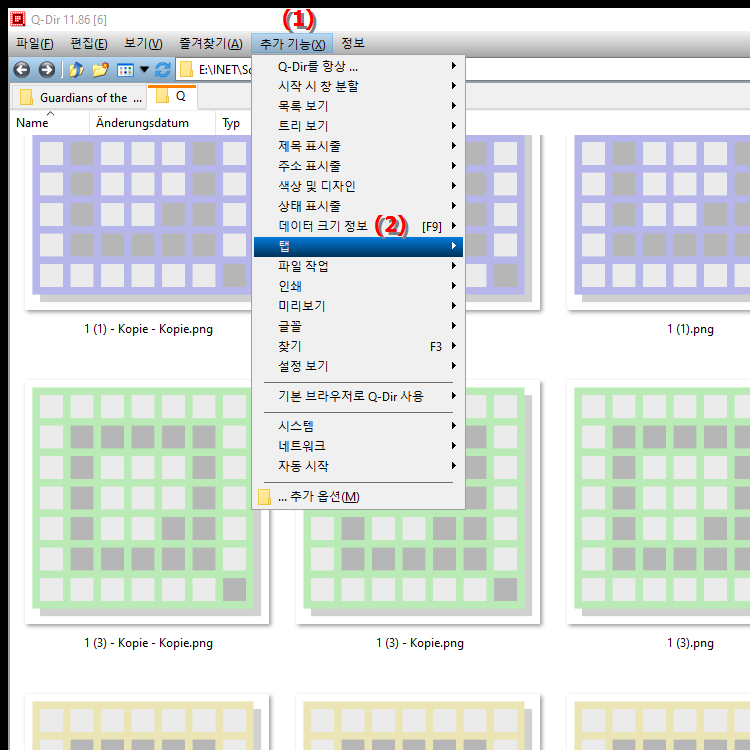Image resolution: width=750 pixels, height=750 pixels.
Task: Open the 설정 보기 submenu
Action: click(x=358, y=366)
